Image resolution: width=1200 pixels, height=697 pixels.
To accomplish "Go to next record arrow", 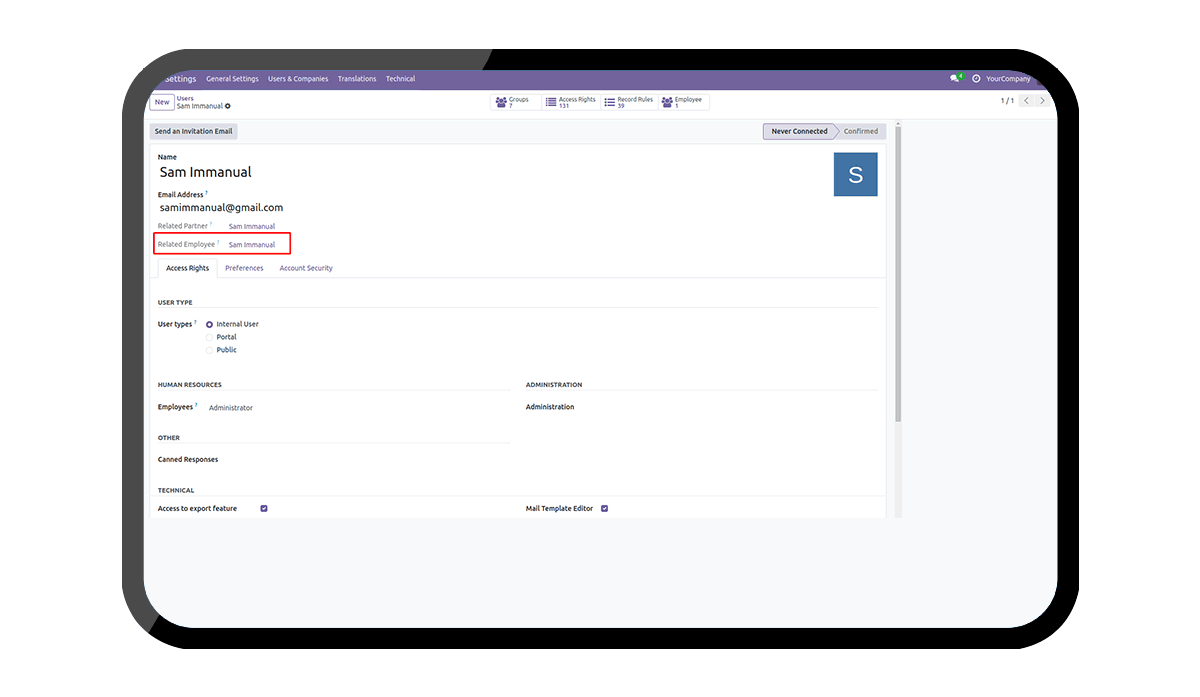I will click(1042, 101).
